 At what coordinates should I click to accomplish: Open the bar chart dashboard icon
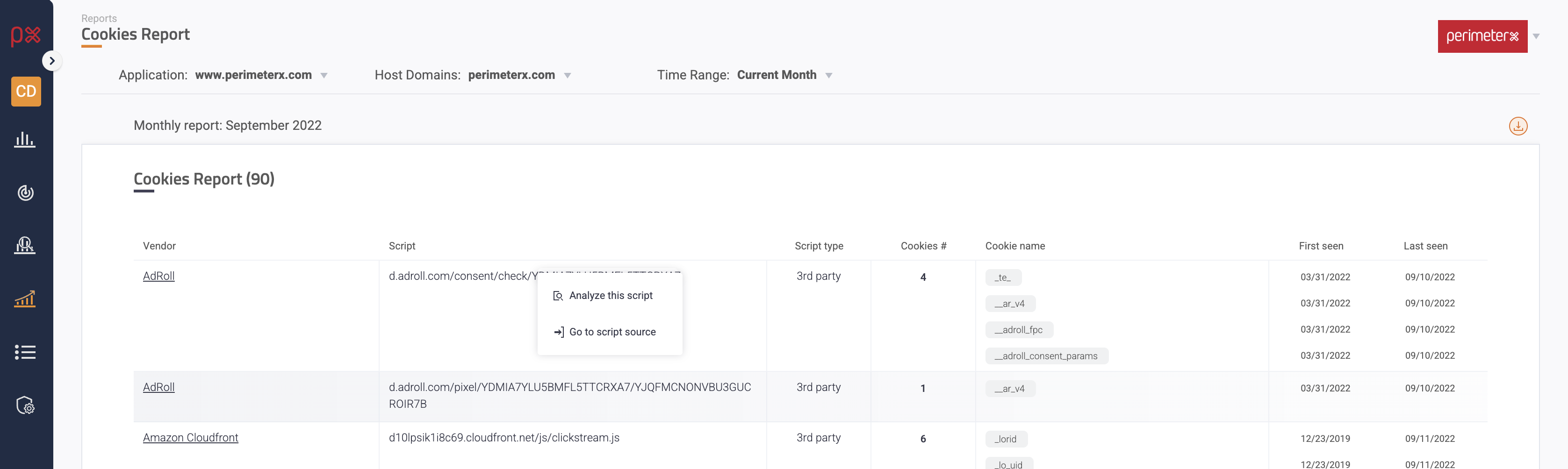click(25, 140)
